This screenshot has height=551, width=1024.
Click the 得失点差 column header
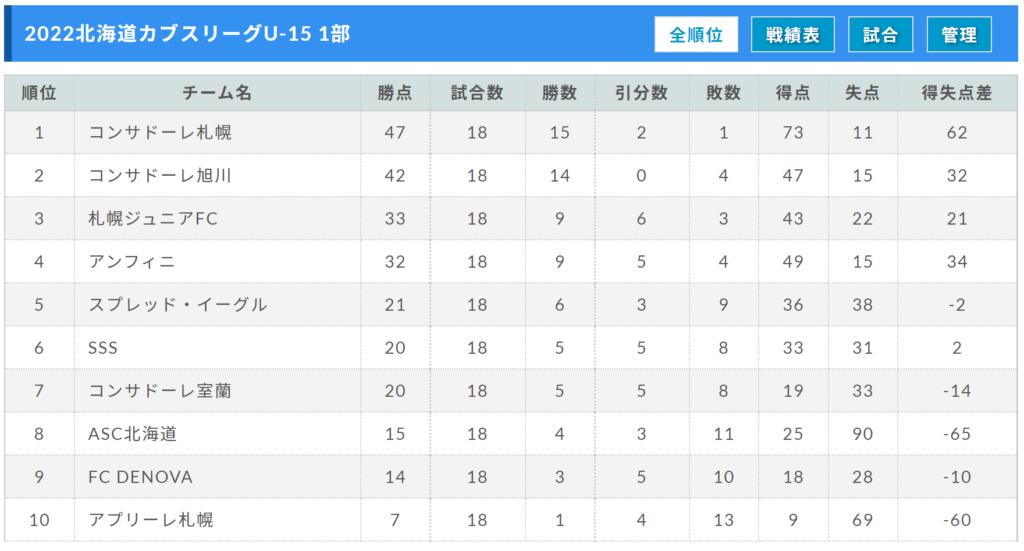(x=957, y=93)
